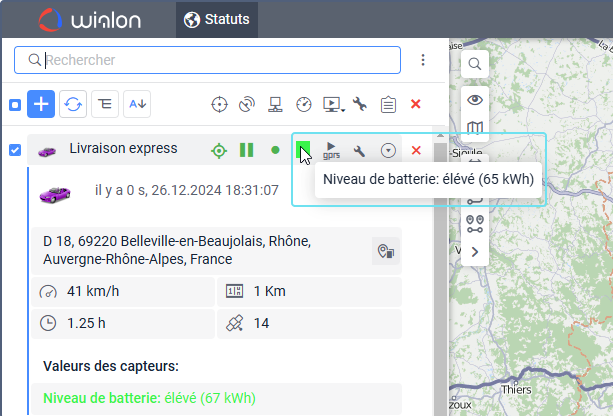This screenshot has width=613, height=416.
Task: Click the 1 Km mileage value
Action: pyautogui.click(x=270, y=291)
